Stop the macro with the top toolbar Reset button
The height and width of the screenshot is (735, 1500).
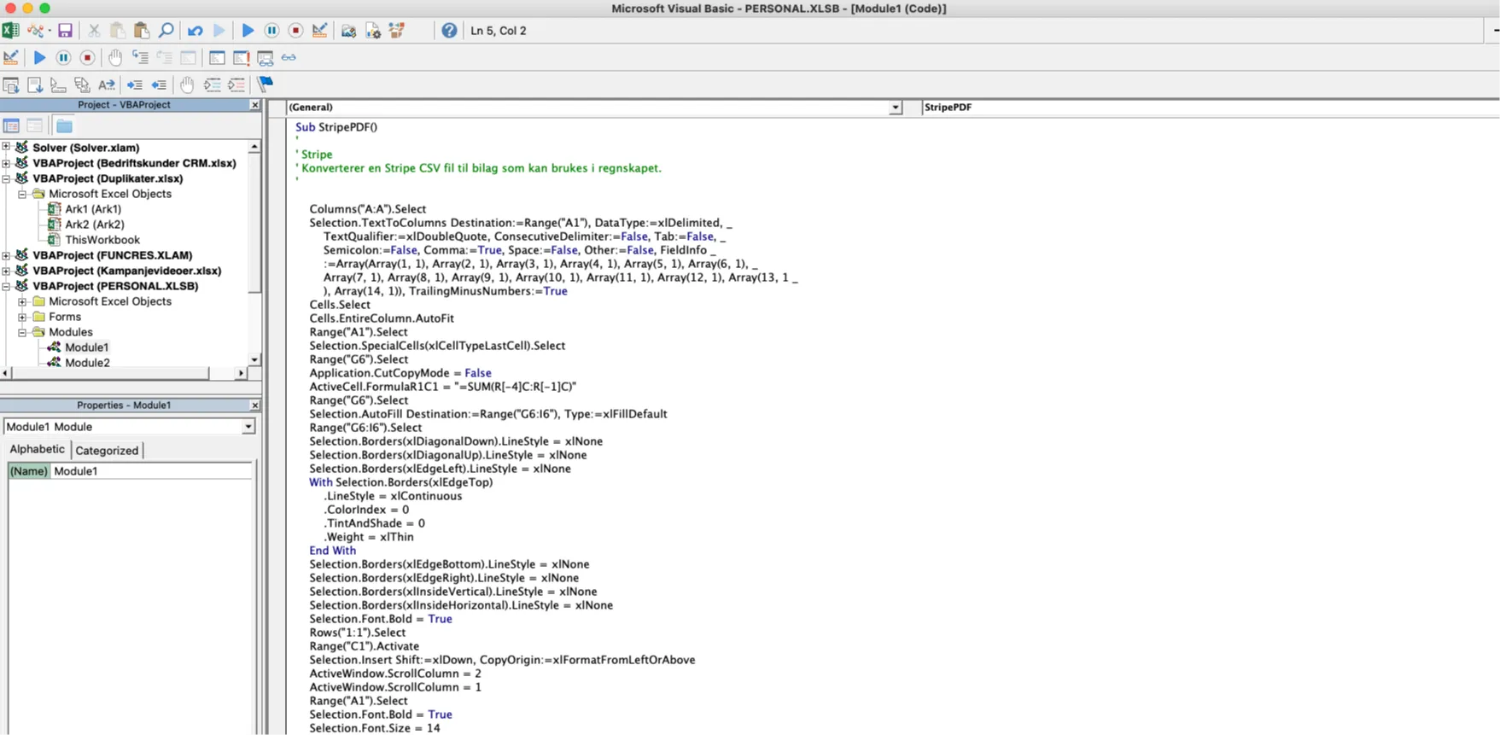296,31
